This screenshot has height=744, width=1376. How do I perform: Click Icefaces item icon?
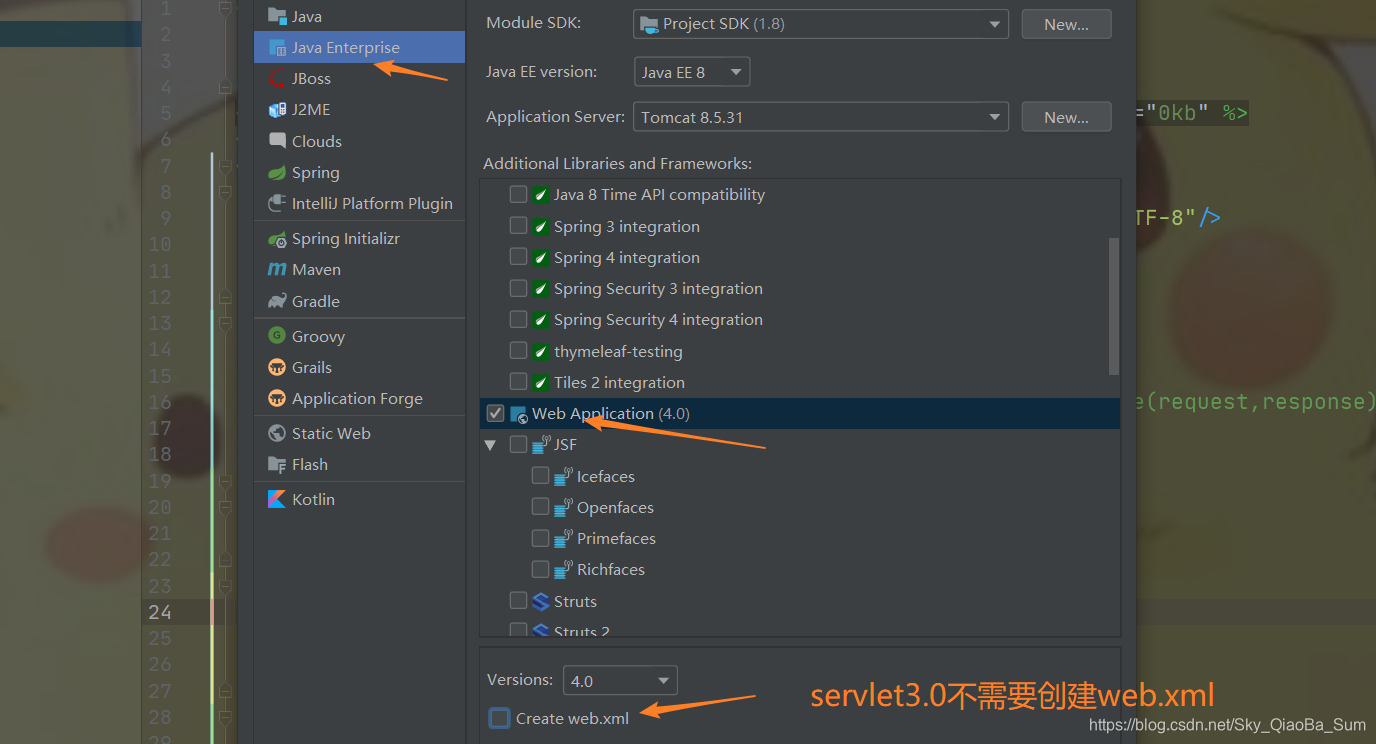pos(564,476)
